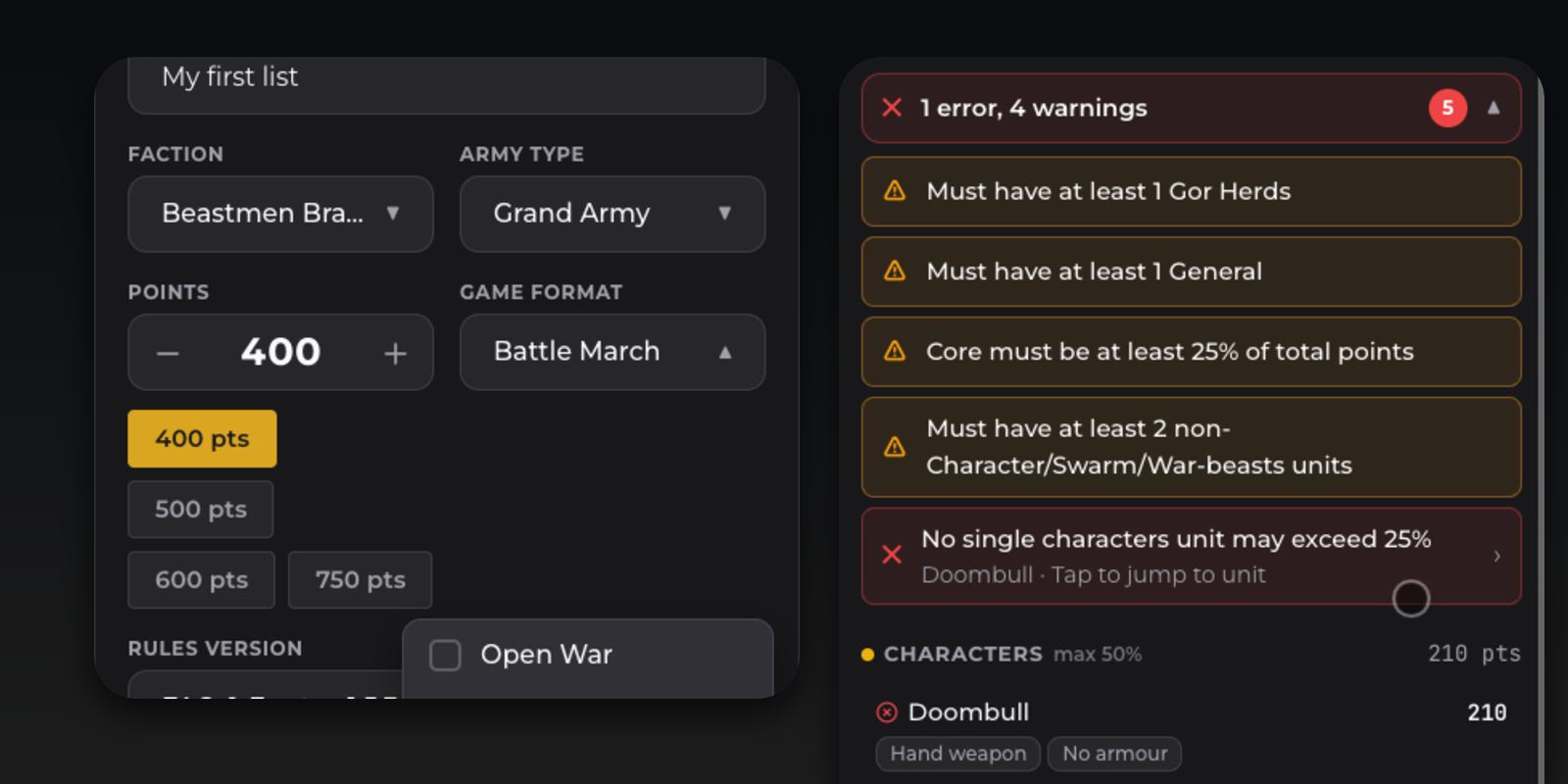
Task: Select the 750 pts preset
Action: click(360, 579)
